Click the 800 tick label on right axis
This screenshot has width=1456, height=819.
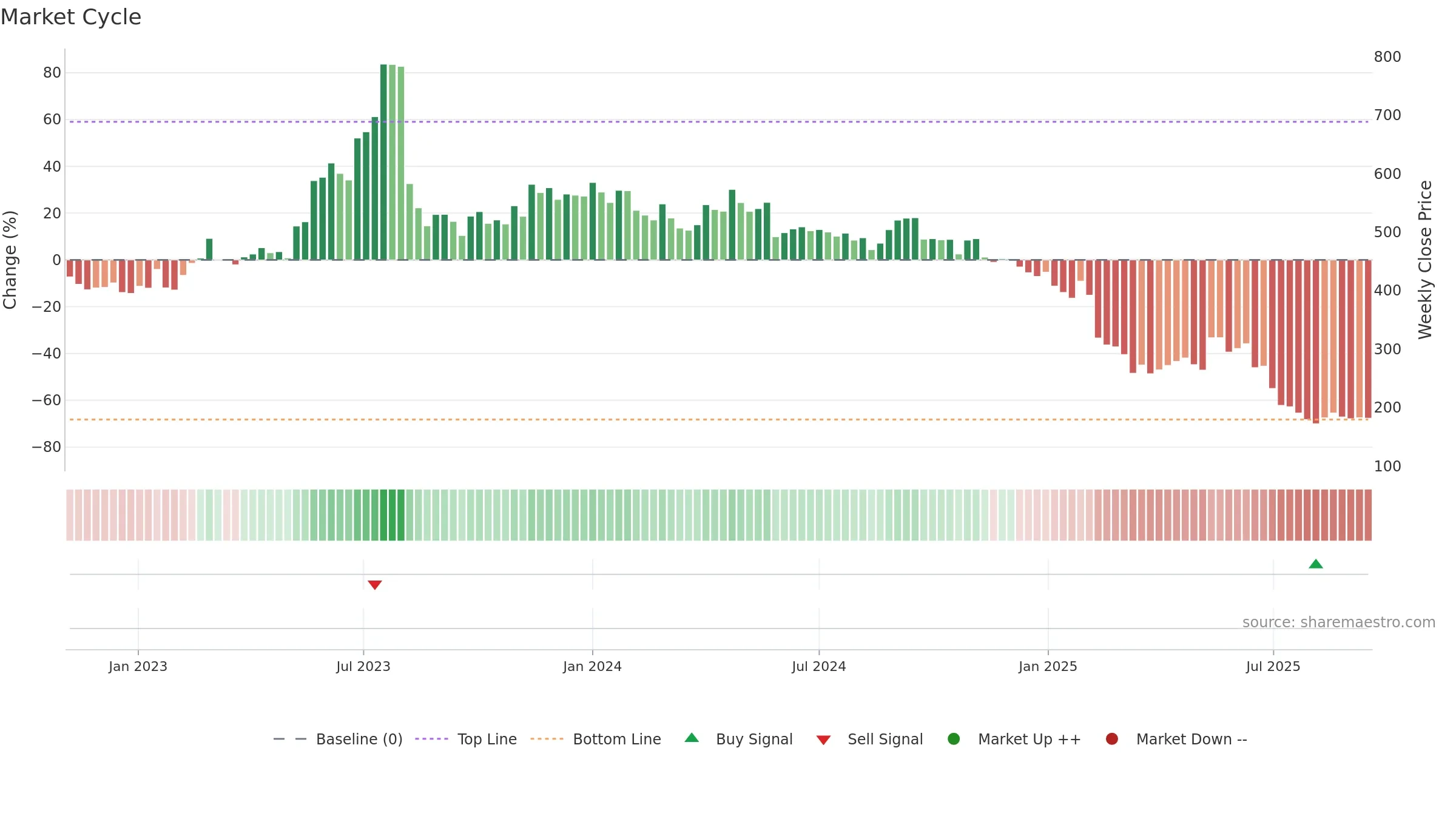pos(1387,57)
